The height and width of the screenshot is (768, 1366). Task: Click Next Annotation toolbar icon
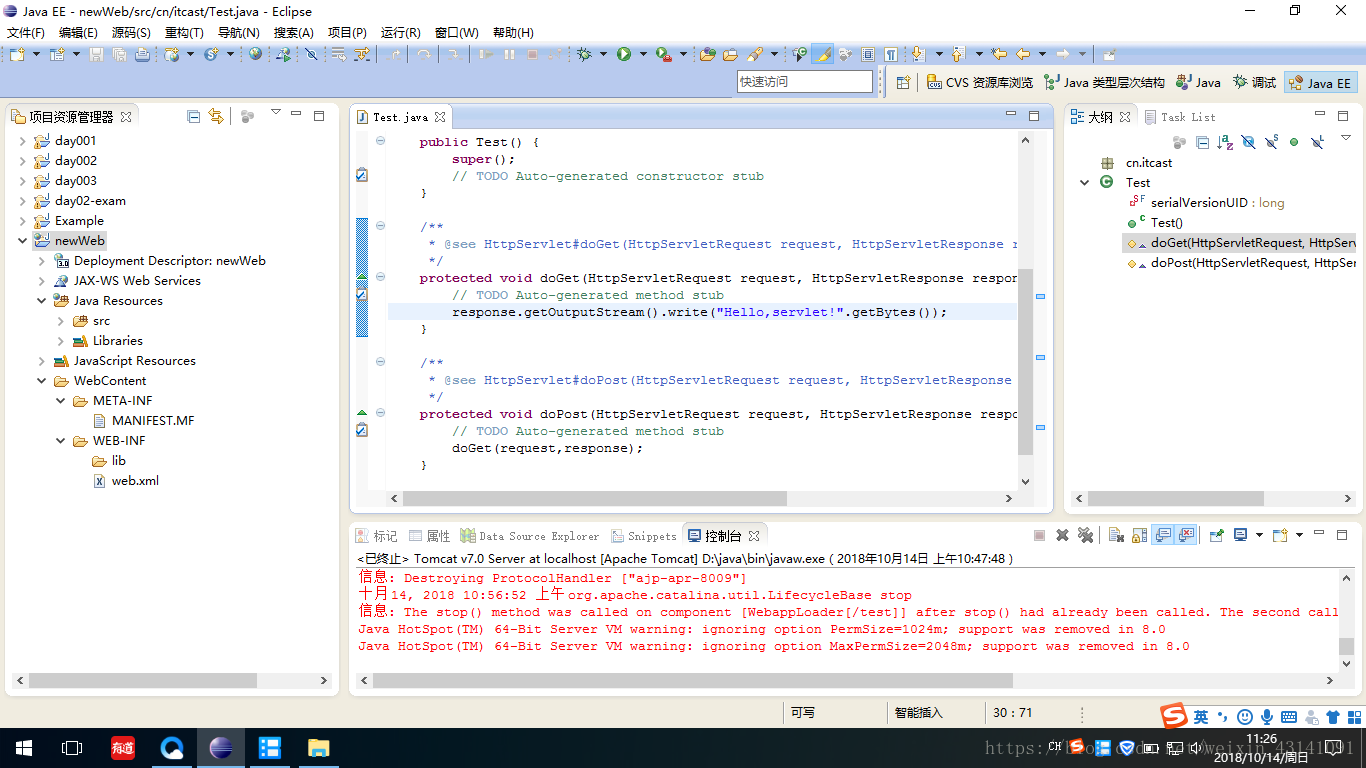918,54
